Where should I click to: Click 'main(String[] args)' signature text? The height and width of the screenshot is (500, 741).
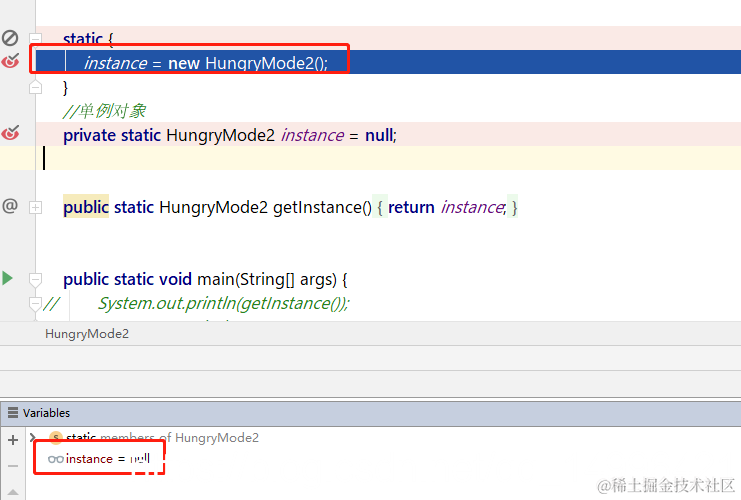[267, 279]
